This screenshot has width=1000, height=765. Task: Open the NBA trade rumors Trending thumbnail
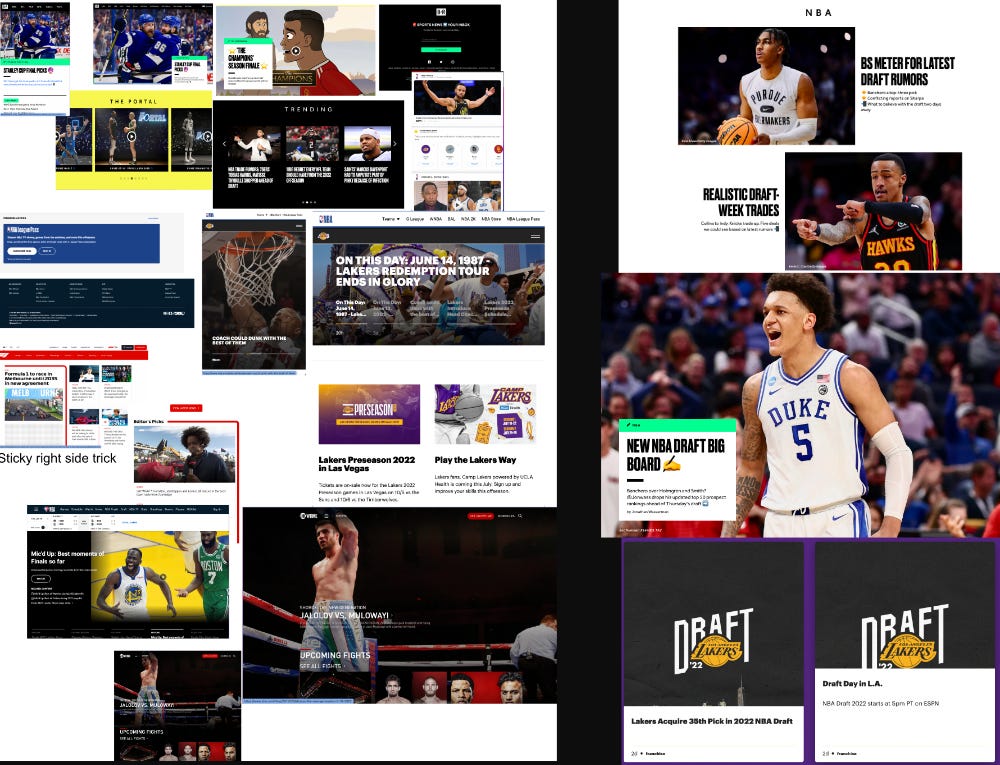(x=254, y=143)
